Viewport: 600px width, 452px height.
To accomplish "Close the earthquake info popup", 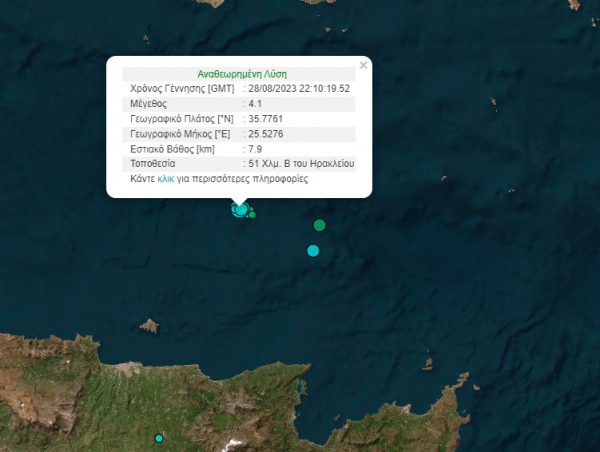I will pyautogui.click(x=364, y=65).
